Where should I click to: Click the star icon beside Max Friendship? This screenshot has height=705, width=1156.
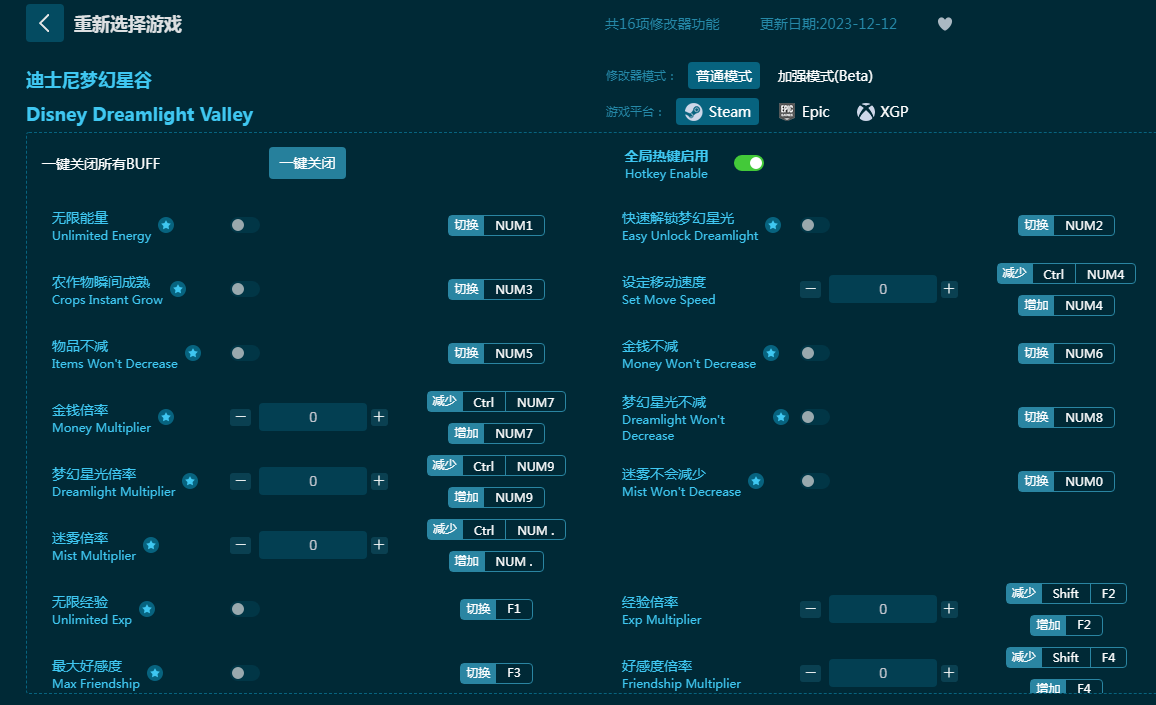click(155, 673)
